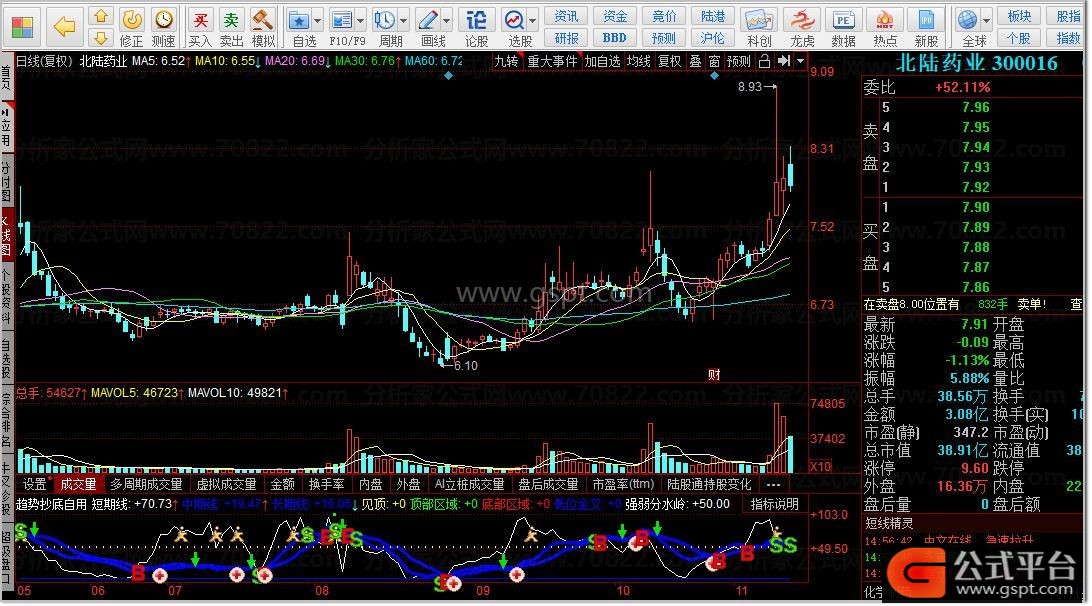Click 加自选 to add to watchlist
Screen dimensions: 1092x606
(602, 61)
